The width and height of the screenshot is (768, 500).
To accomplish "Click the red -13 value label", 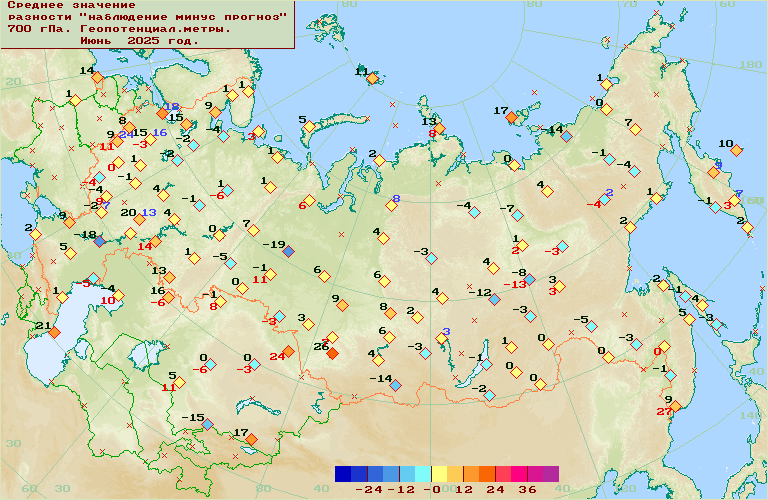I will [514, 285].
